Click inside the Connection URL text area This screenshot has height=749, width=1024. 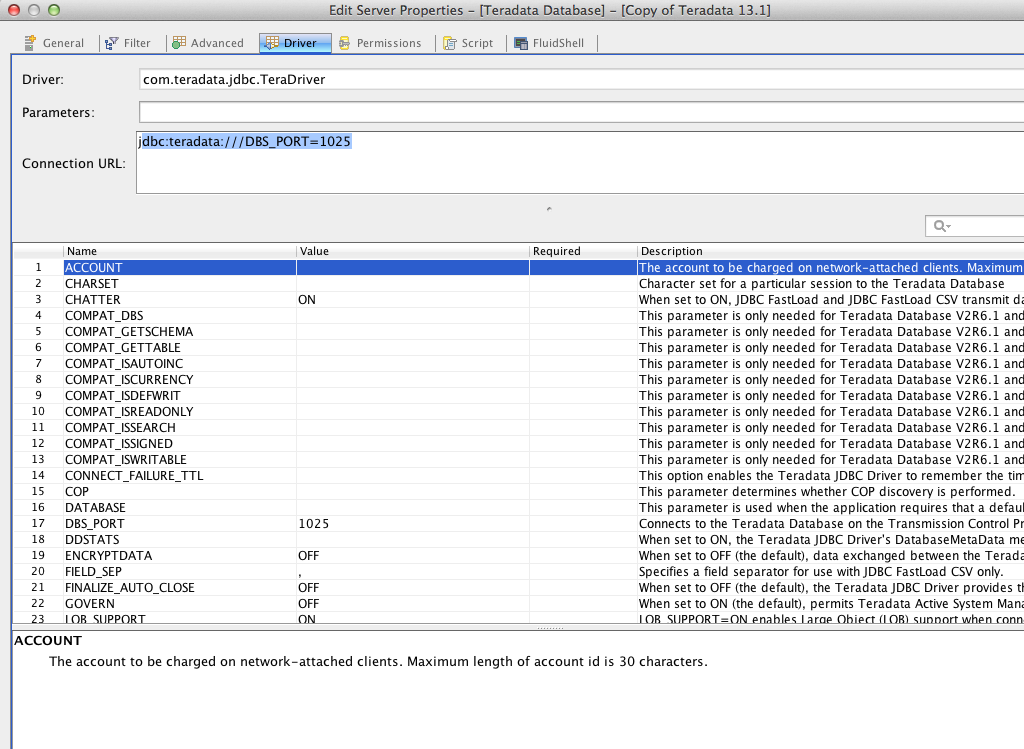[x=580, y=163]
